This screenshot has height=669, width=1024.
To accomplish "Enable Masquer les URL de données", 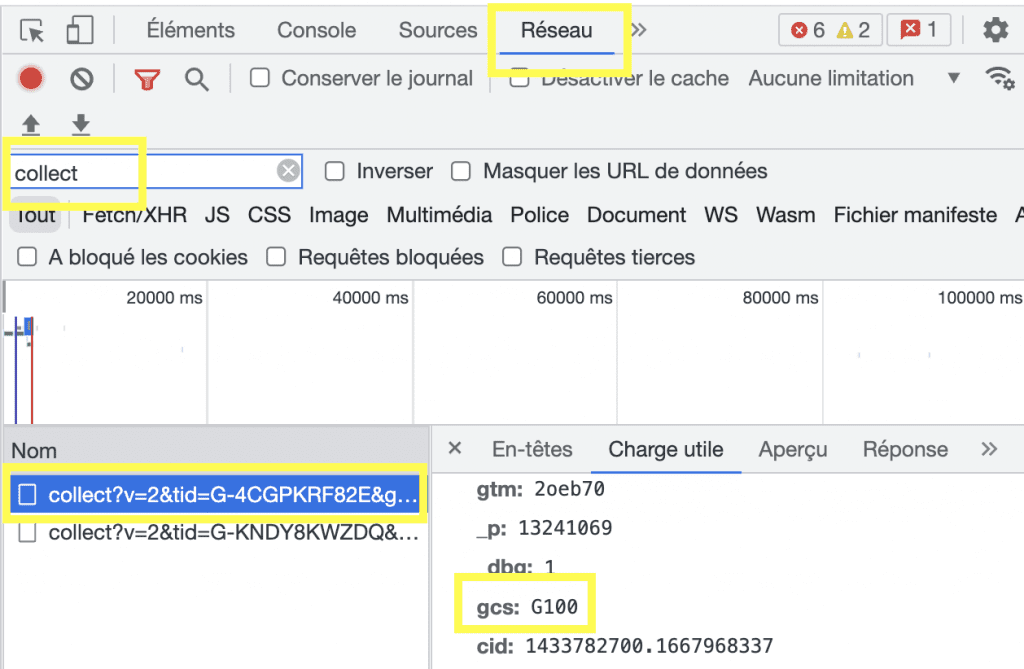I will (x=461, y=172).
